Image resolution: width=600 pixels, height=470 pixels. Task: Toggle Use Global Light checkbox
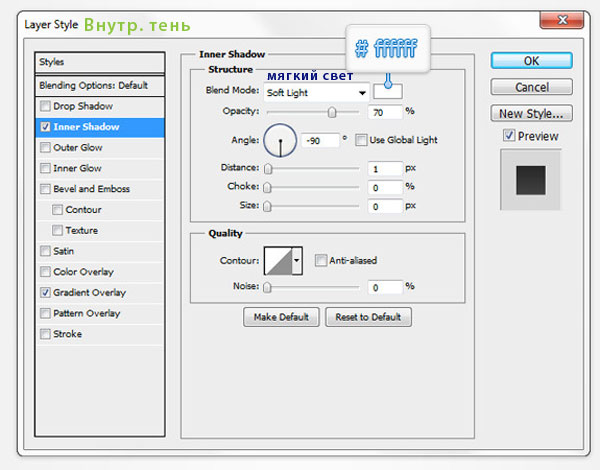click(362, 140)
